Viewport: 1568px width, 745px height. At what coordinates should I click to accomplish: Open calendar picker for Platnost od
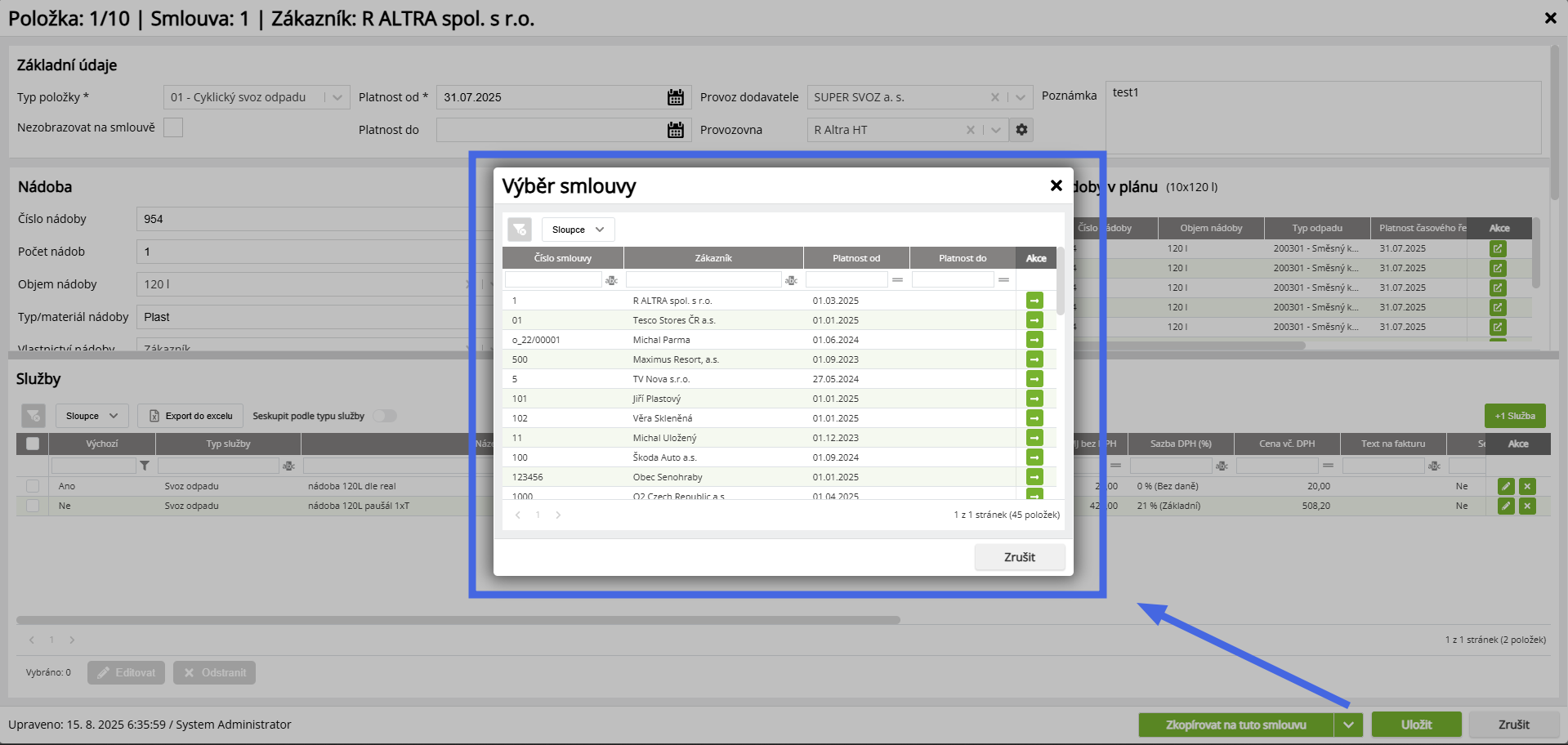675,97
